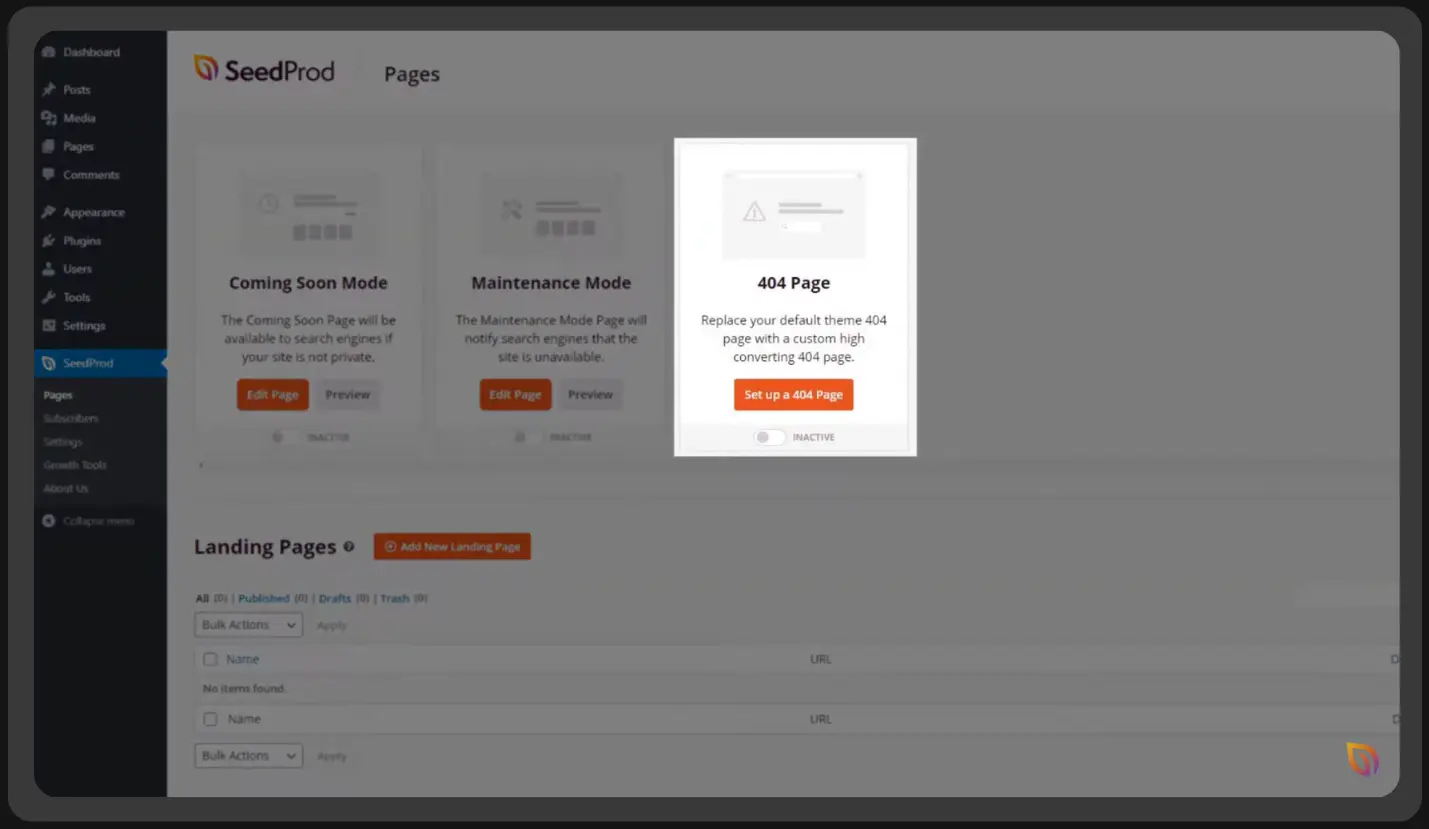The height and width of the screenshot is (829, 1429).
Task: Check the header Name select-all checkbox
Action: 210,659
